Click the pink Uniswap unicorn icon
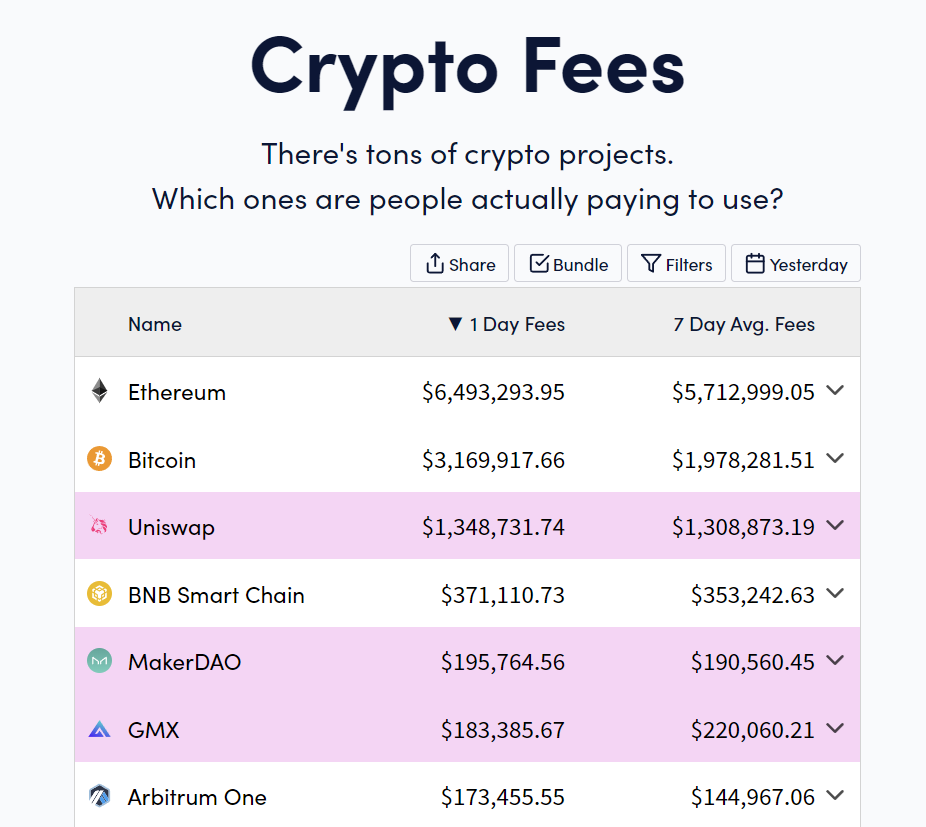 pyautogui.click(x=99, y=525)
